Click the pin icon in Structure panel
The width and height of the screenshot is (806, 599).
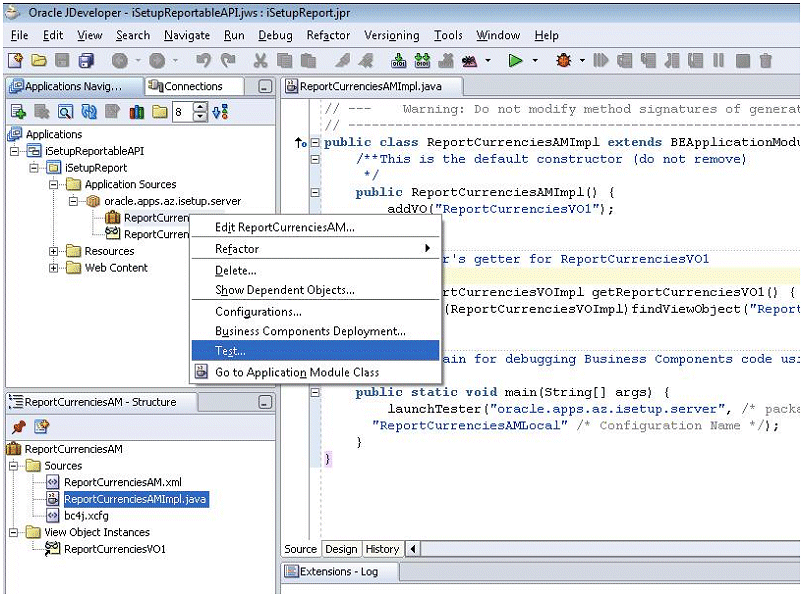(x=19, y=426)
